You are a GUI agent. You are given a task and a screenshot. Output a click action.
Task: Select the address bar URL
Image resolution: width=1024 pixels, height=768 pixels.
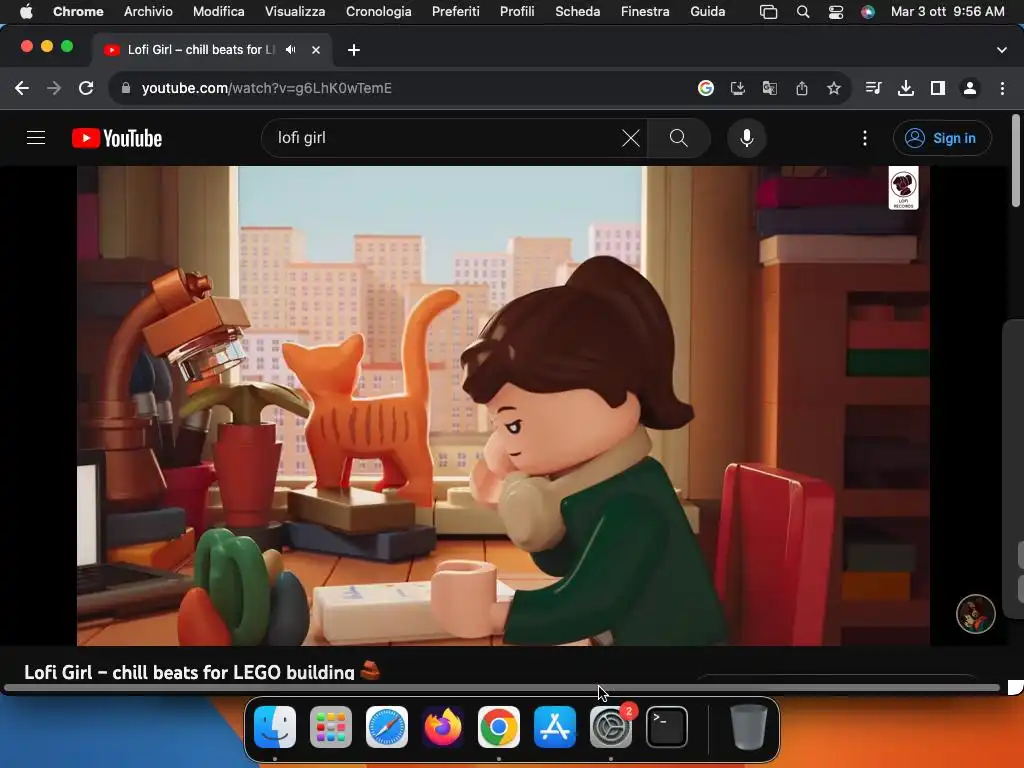click(266, 88)
